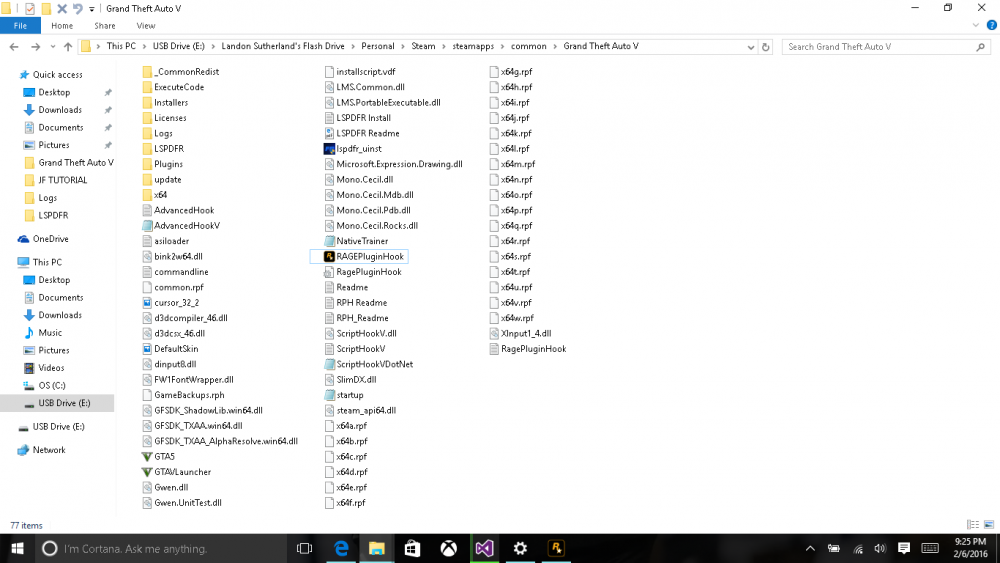Select the x64w.rpf file

(511, 318)
